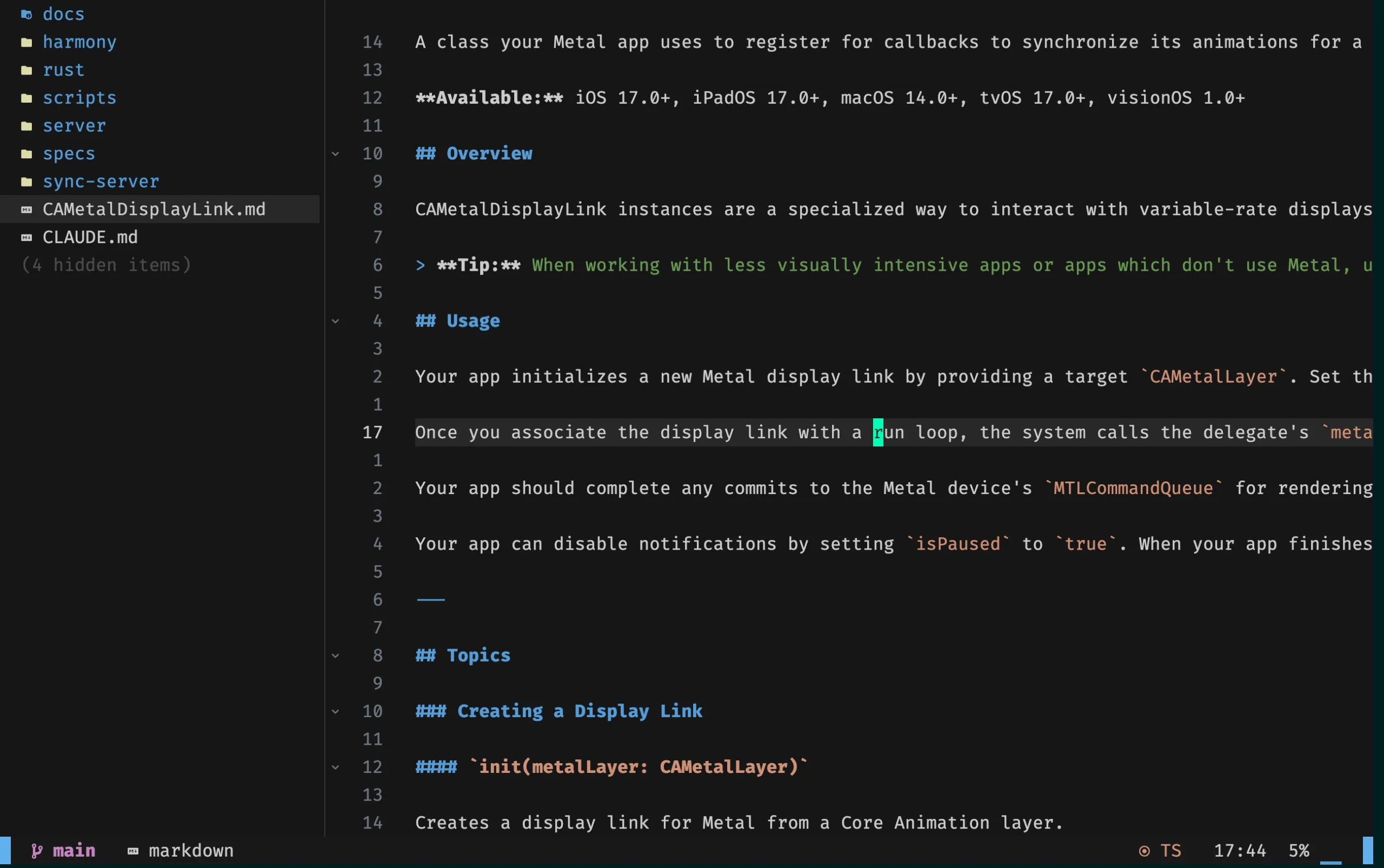This screenshot has height=868, width=1384.
Task: Click the current line number 17
Action: tap(372, 432)
